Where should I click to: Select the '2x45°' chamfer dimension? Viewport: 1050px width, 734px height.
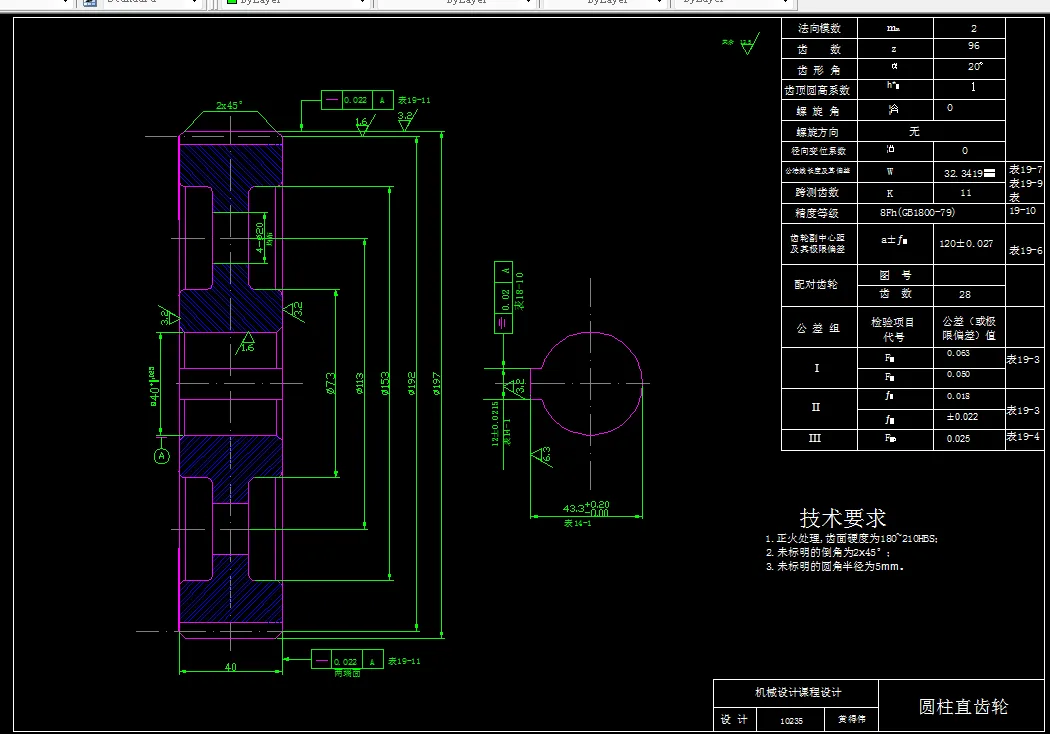[229, 106]
